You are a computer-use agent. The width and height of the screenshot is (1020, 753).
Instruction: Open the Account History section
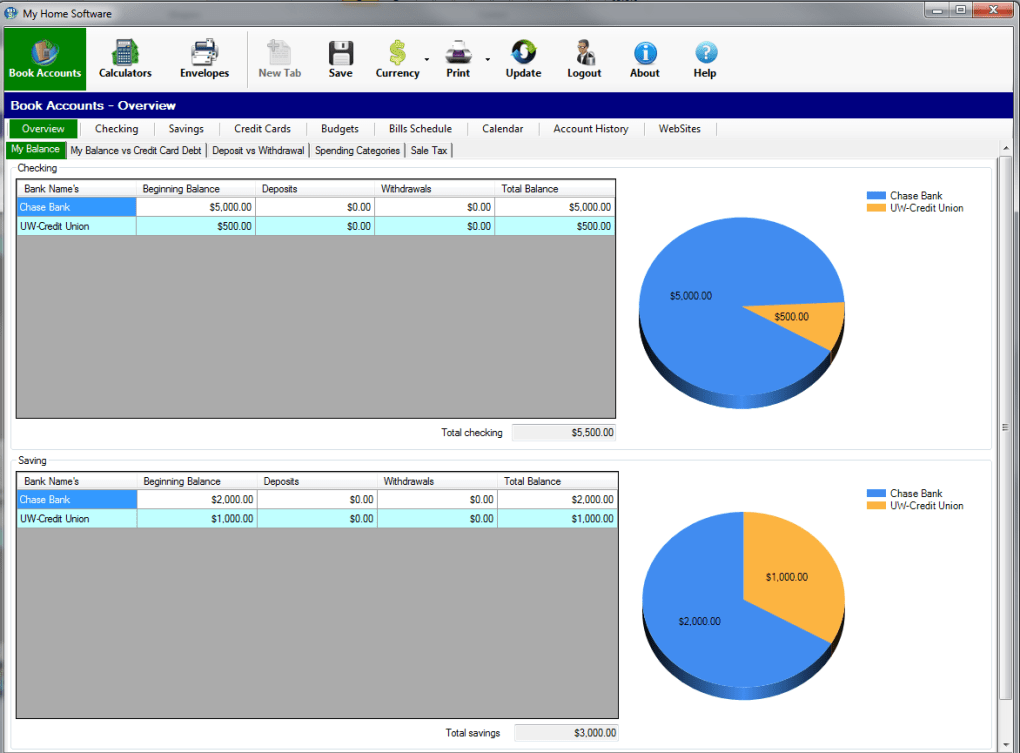[590, 128]
